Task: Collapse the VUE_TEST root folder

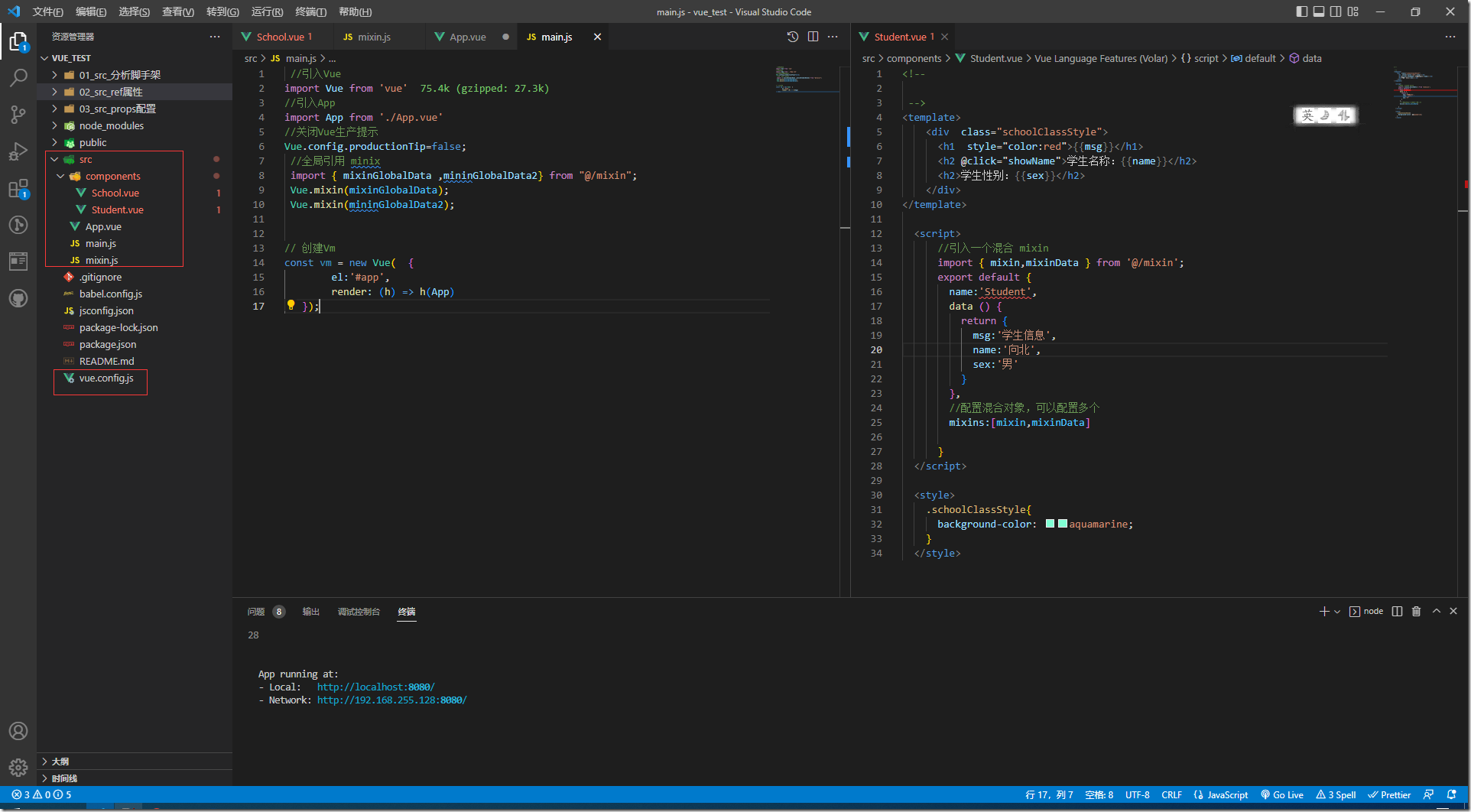Action: point(44,58)
